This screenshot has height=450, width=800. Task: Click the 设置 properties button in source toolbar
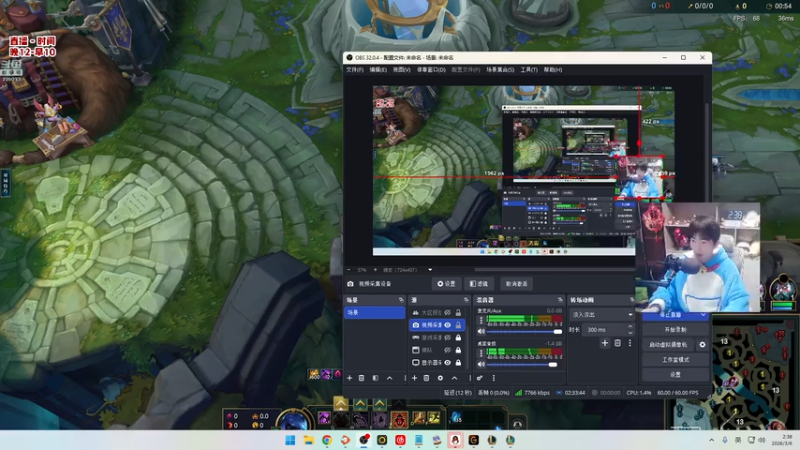point(446,284)
